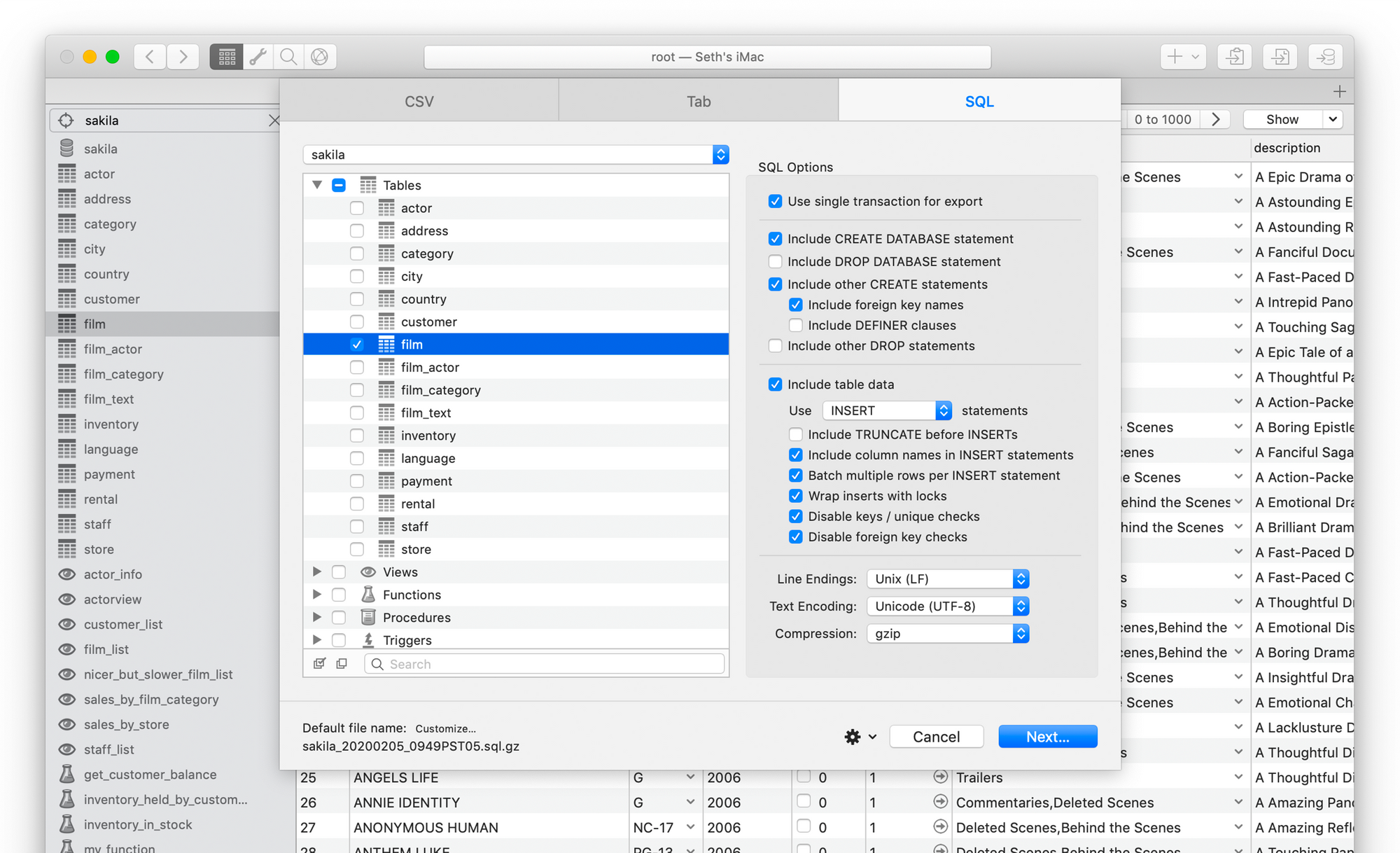Open the Line Endings dropdown

(947, 578)
